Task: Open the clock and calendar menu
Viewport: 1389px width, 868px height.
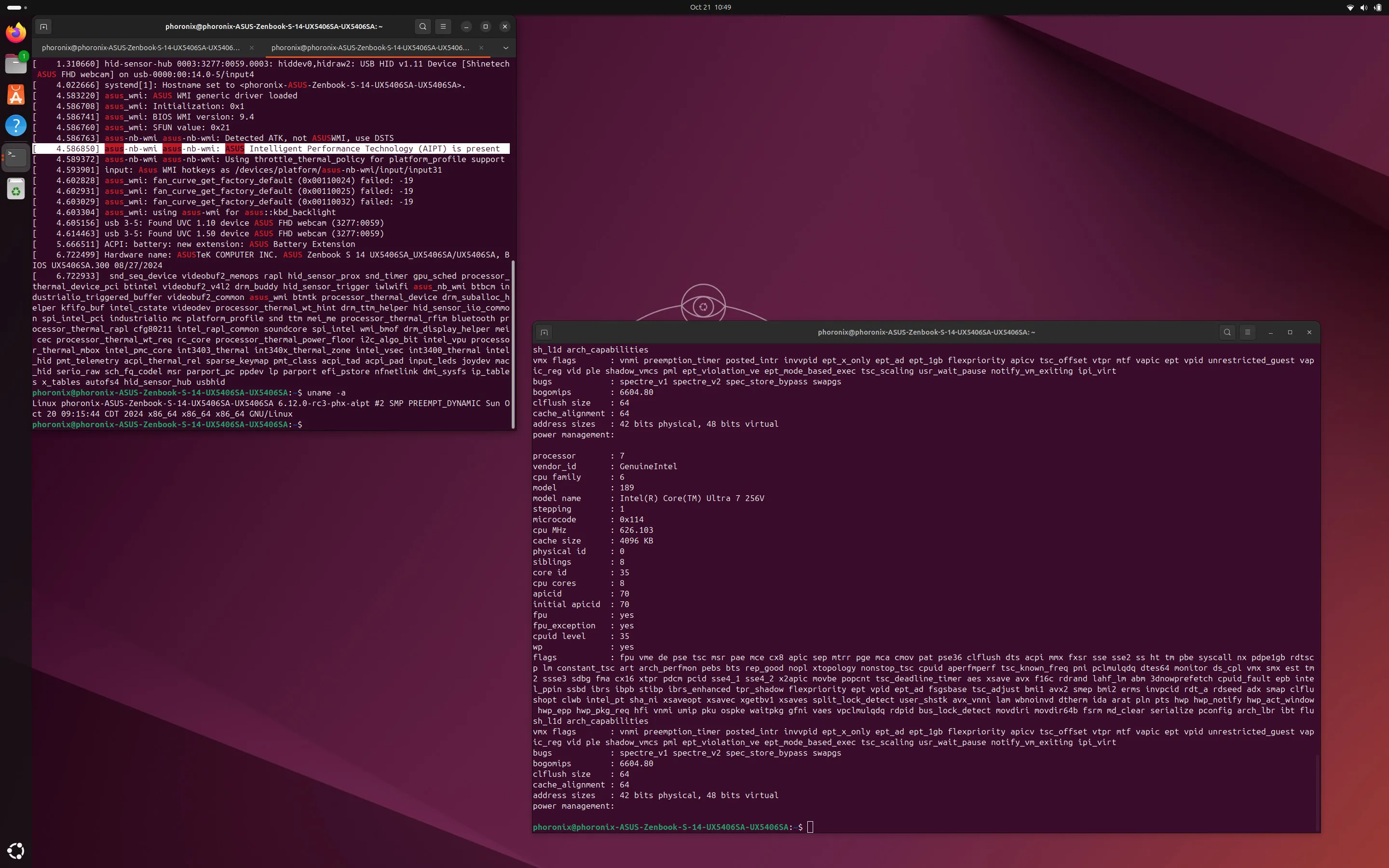Action: [x=710, y=7]
